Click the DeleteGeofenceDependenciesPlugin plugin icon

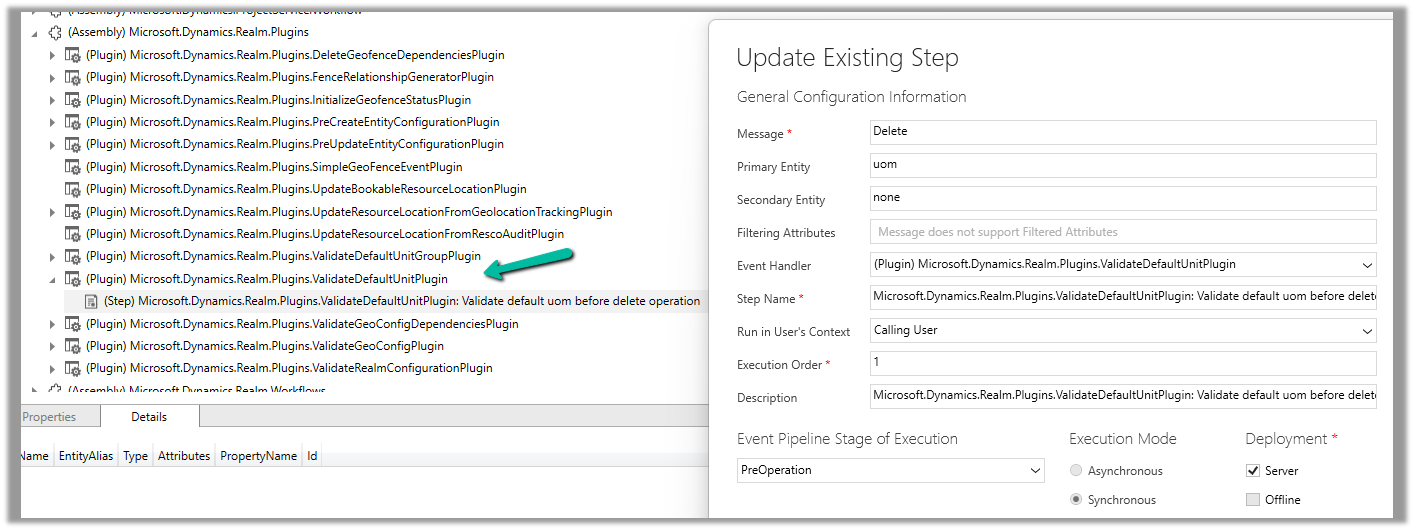click(x=72, y=55)
